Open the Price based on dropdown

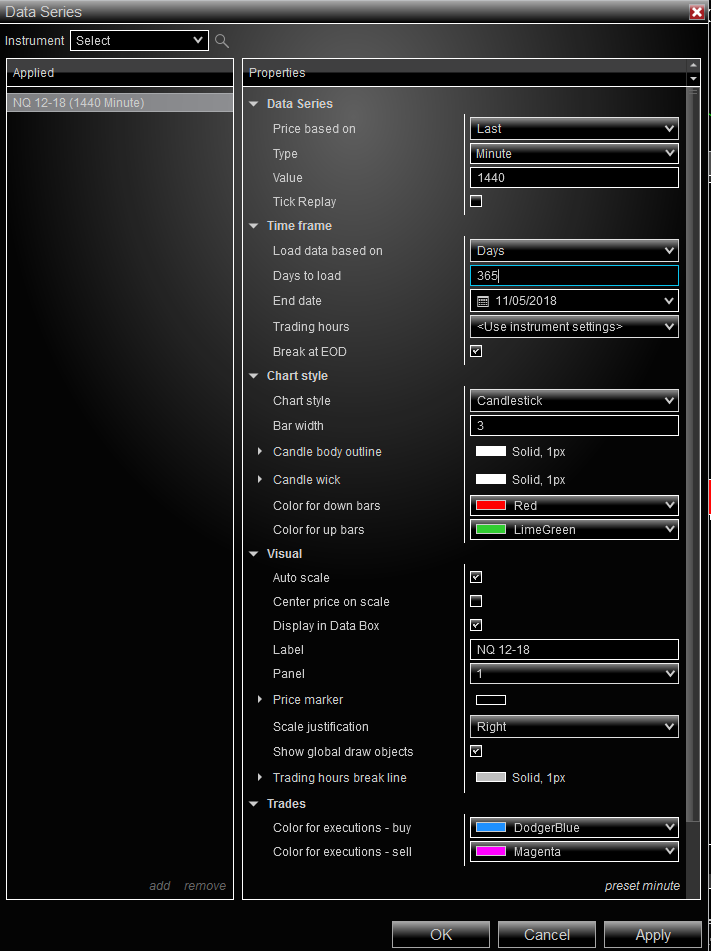click(574, 129)
